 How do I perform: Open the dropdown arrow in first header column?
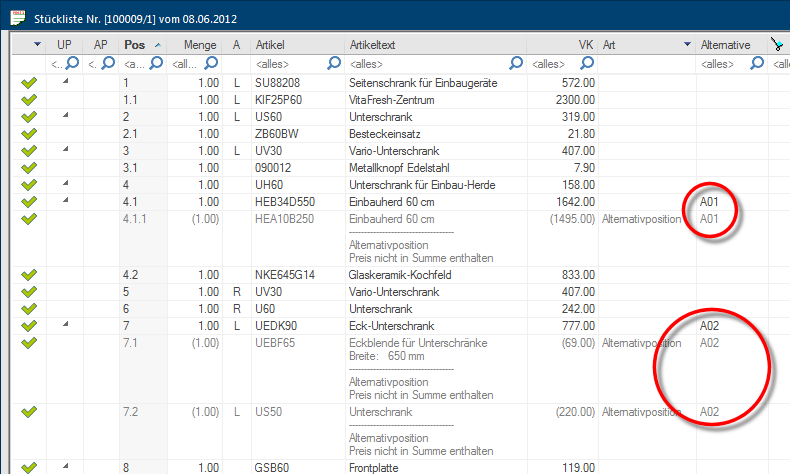[37, 45]
